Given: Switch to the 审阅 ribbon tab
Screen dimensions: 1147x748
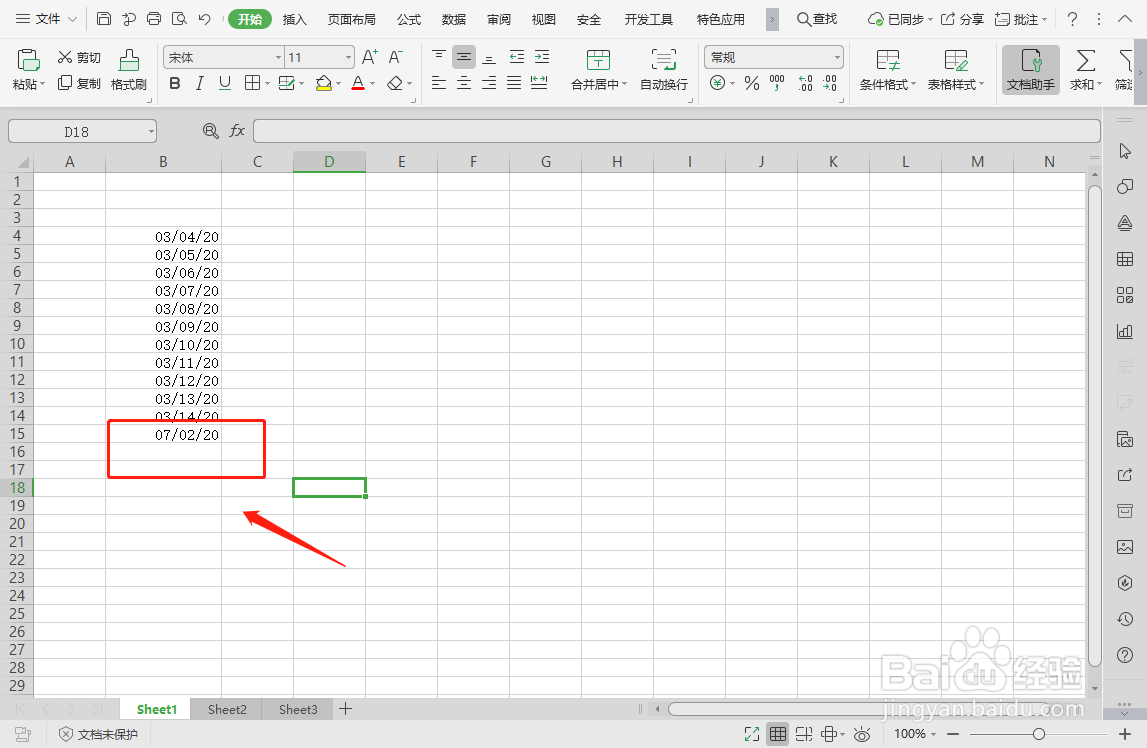Looking at the screenshot, I should point(499,19).
